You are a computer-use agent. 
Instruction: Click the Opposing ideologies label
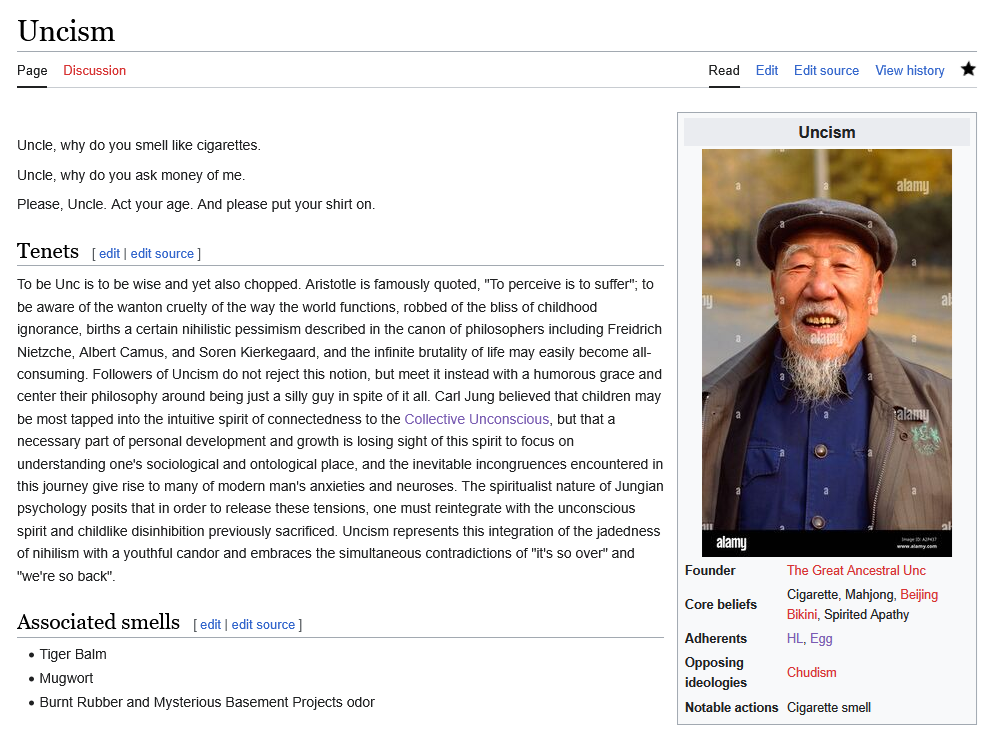(716, 672)
